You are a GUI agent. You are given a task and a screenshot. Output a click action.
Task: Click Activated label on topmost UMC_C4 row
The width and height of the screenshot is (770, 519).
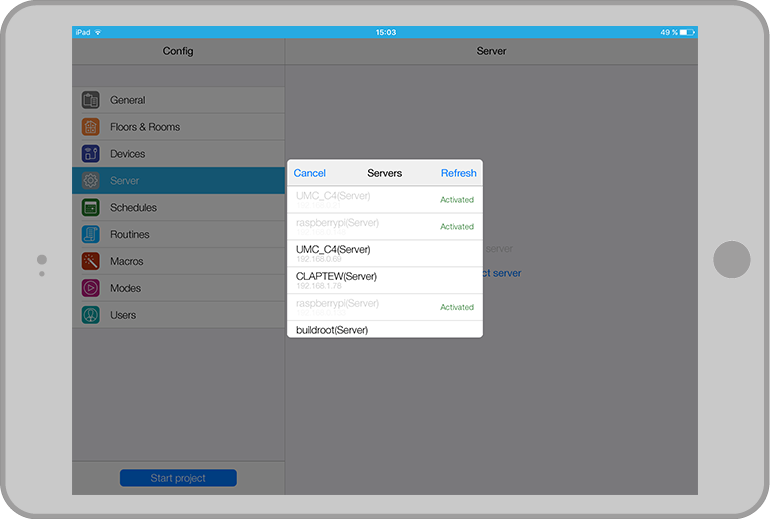(x=457, y=200)
